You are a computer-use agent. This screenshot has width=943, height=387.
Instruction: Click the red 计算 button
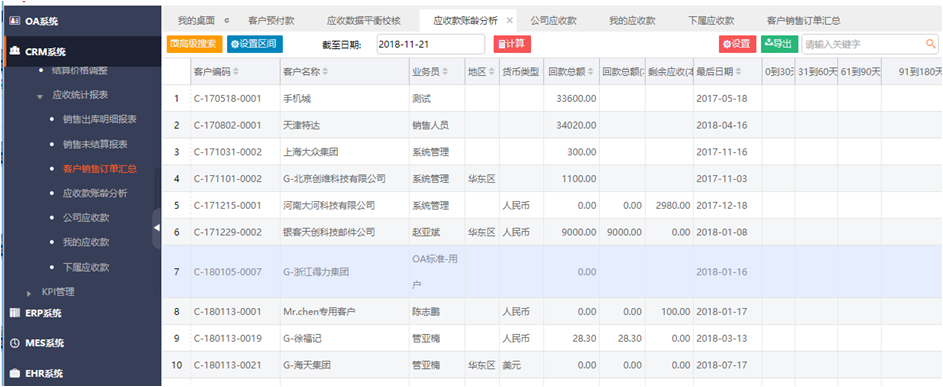pyautogui.click(x=512, y=44)
